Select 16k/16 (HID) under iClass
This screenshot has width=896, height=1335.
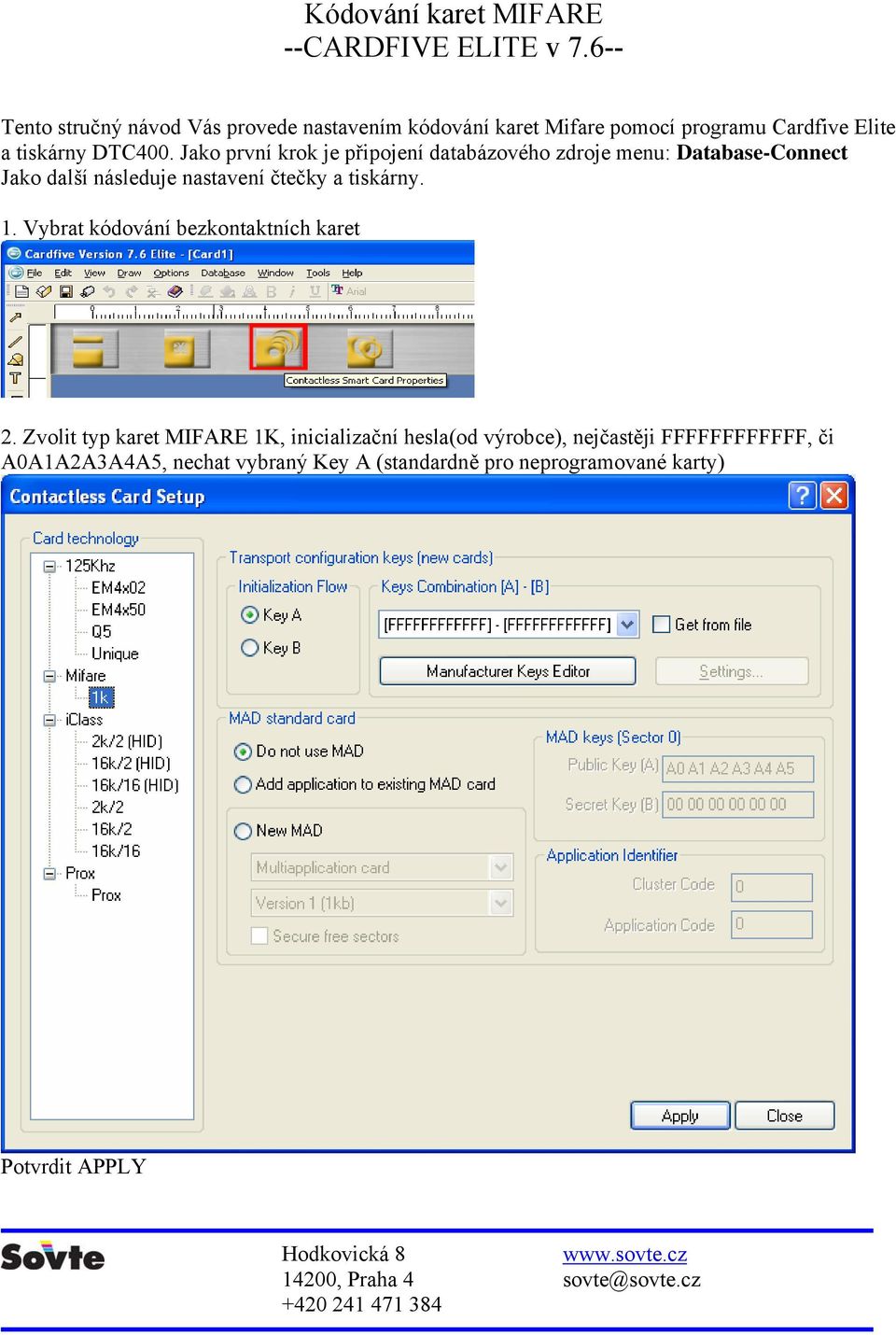[x=135, y=785]
